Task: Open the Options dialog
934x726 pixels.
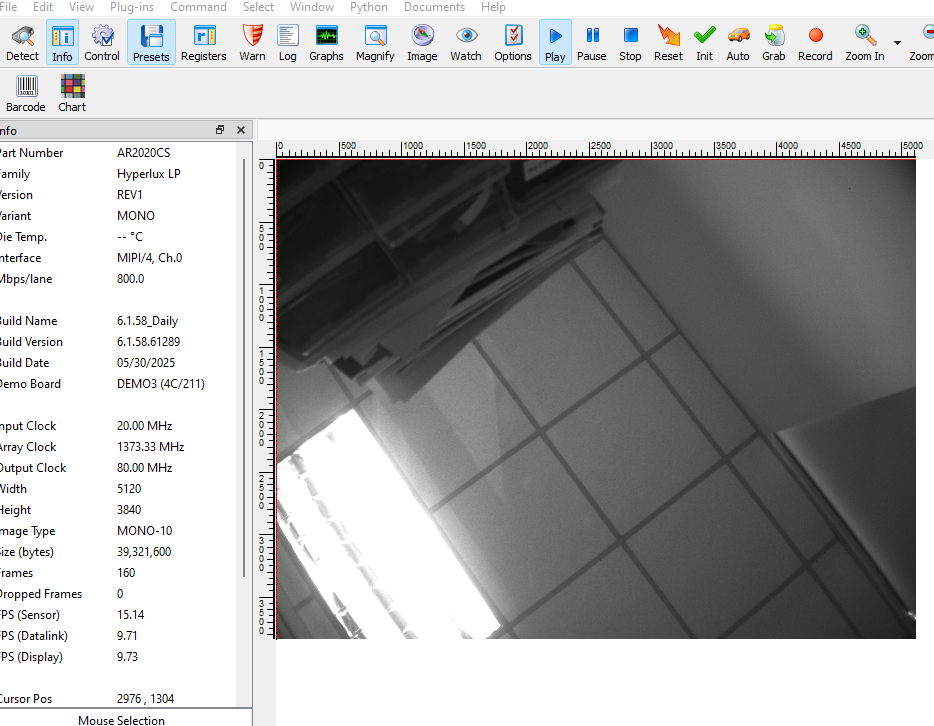Action: tap(513, 42)
